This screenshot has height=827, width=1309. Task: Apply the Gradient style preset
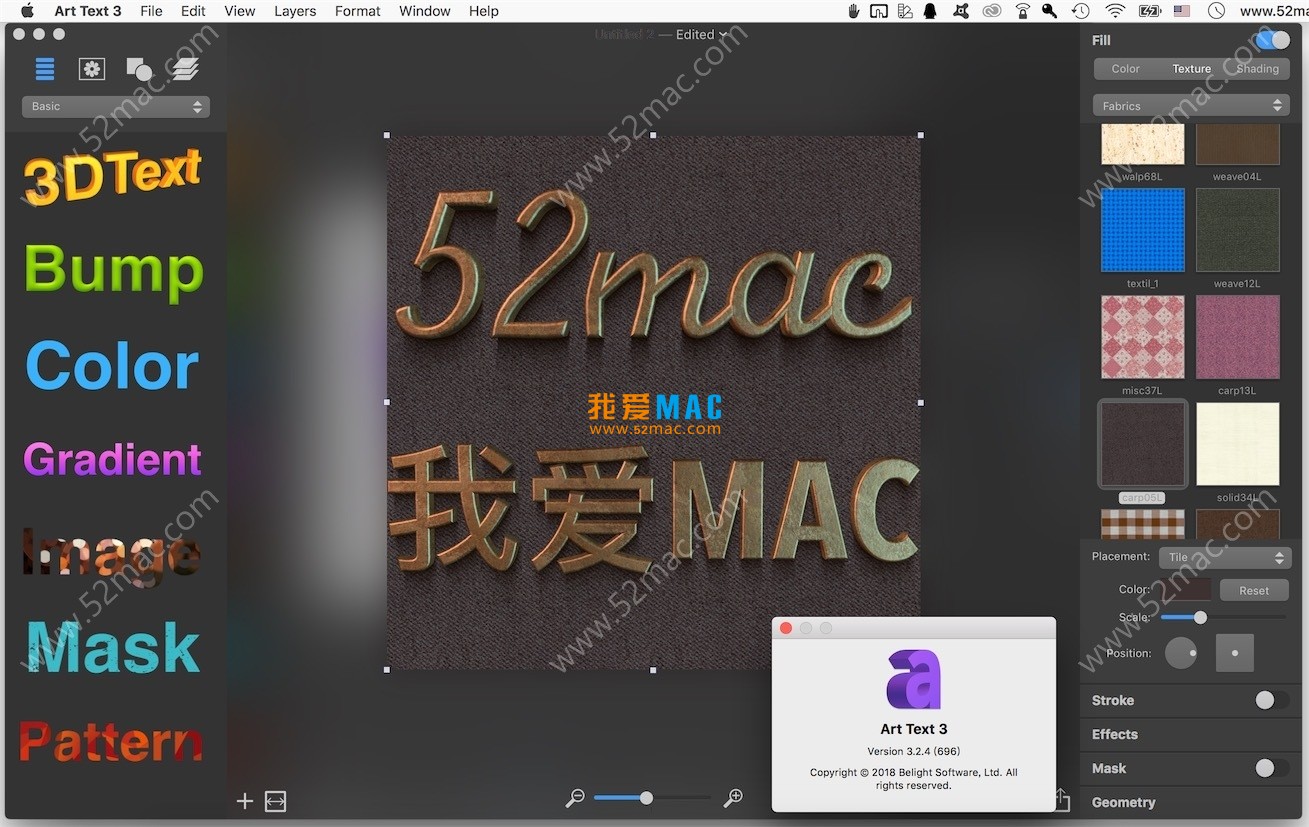[x=113, y=460]
